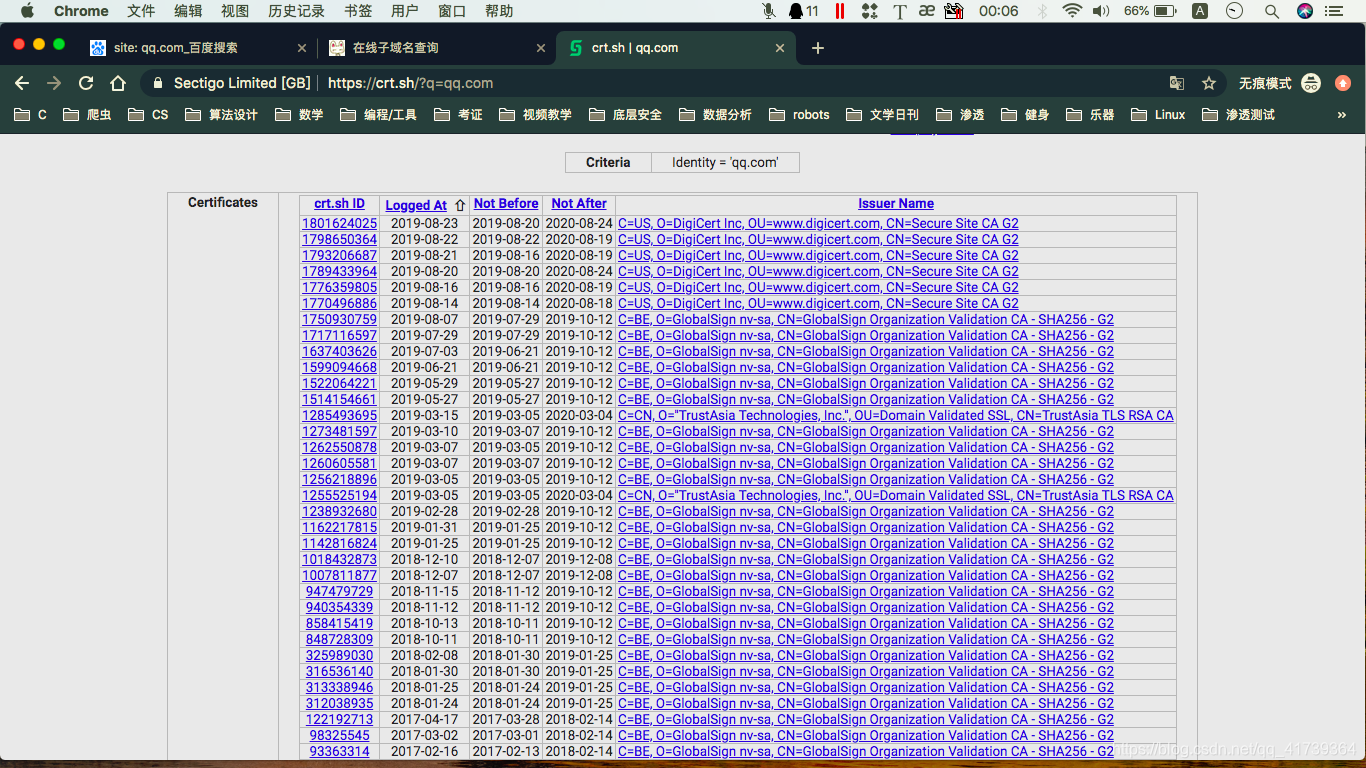
Task: Click the incognito mode icon
Action: pos(1310,83)
